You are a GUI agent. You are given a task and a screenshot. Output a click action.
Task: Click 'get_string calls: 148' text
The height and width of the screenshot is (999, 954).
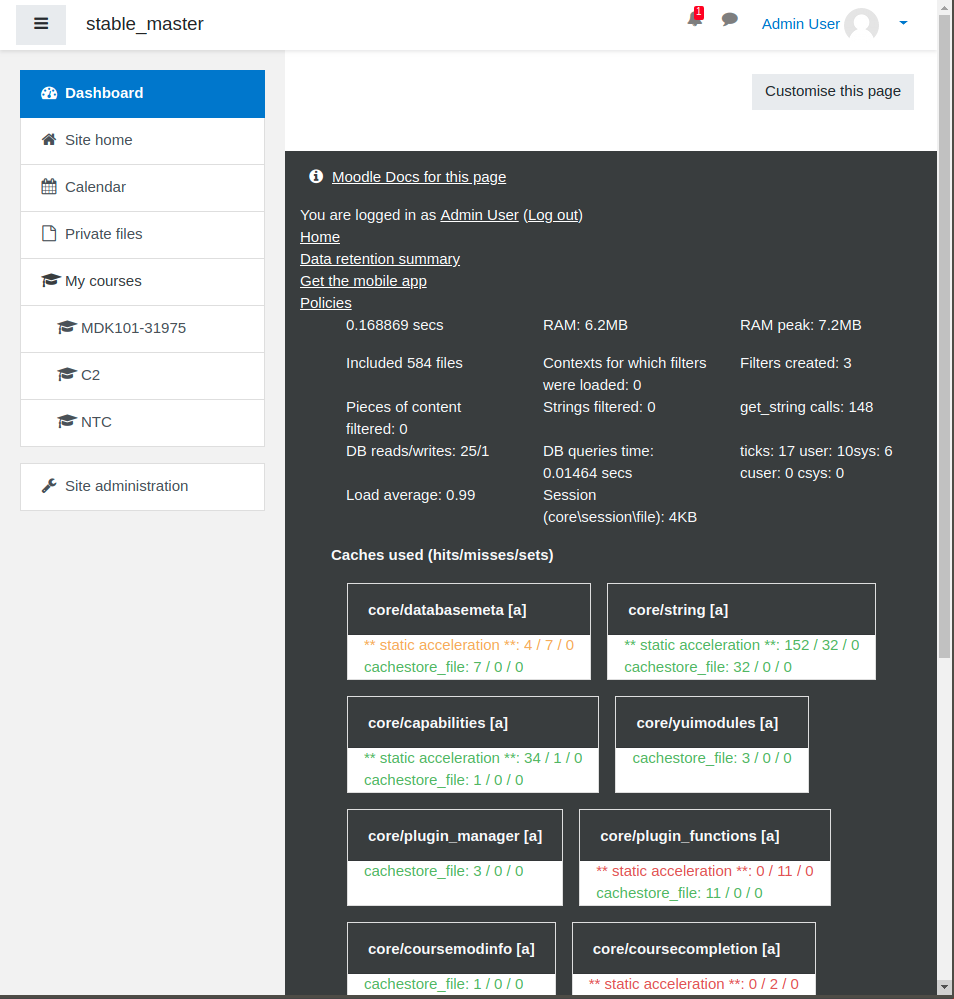point(806,407)
